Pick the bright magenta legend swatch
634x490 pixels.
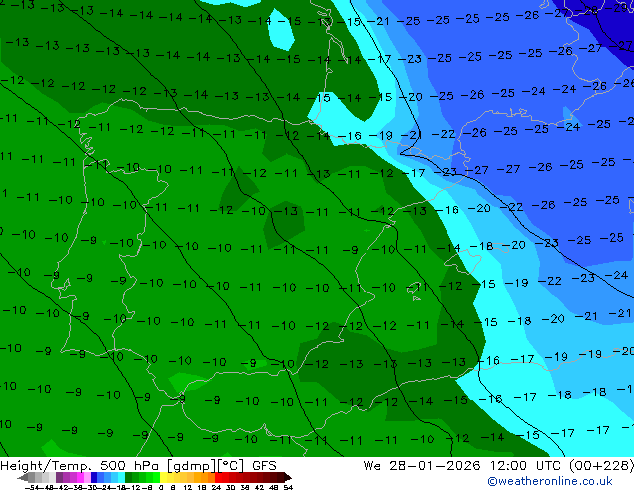click(80, 477)
